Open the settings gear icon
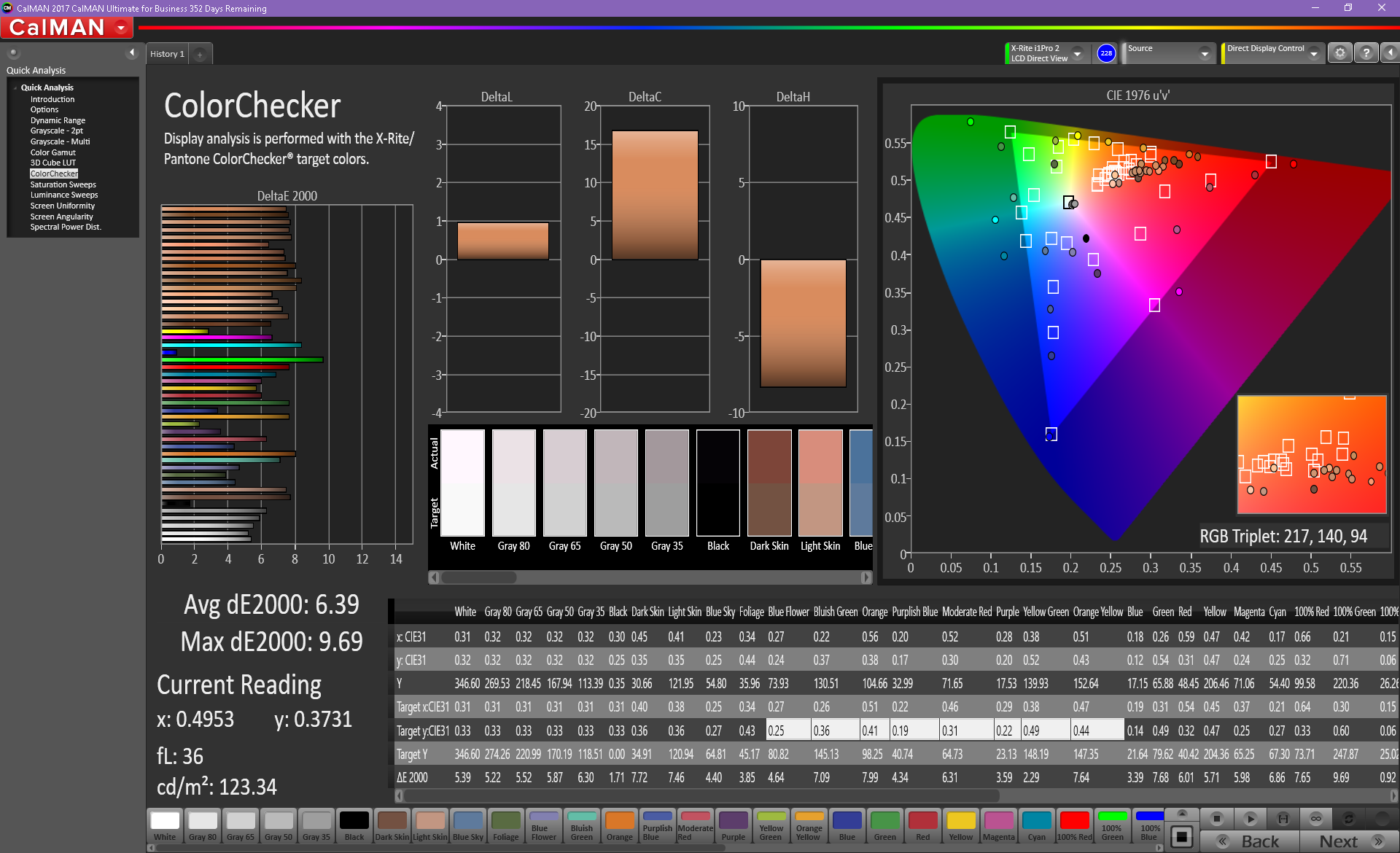The image size is (1400, 853). point(1339,53)
